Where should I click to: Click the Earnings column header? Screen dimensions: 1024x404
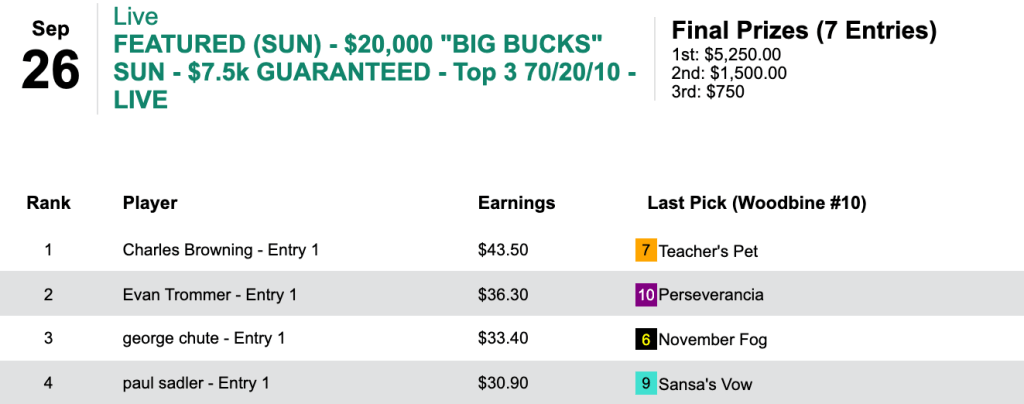516,203
